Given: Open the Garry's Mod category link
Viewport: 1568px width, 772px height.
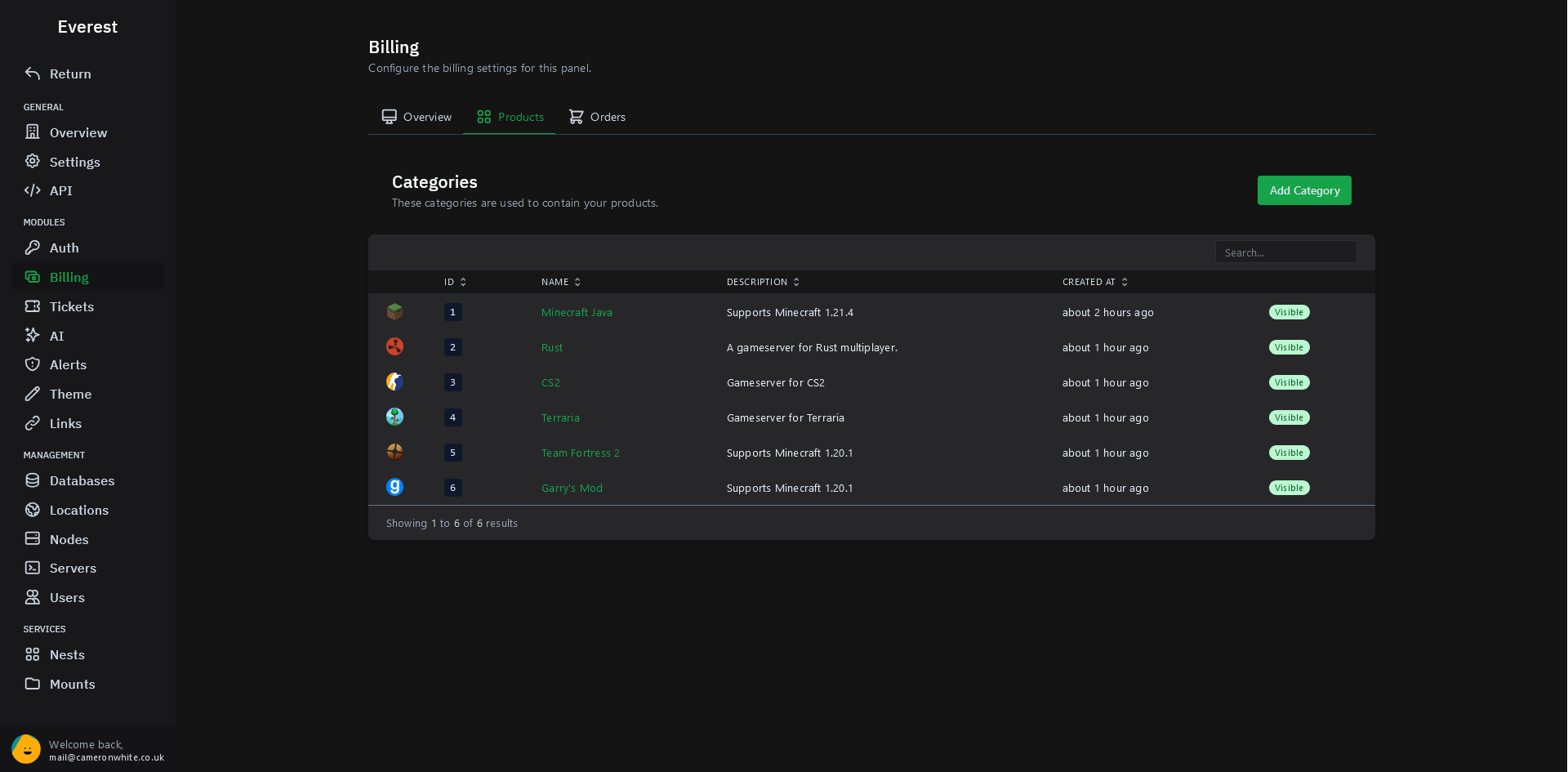Looking at the screenshot, I should tap(572, 488).
